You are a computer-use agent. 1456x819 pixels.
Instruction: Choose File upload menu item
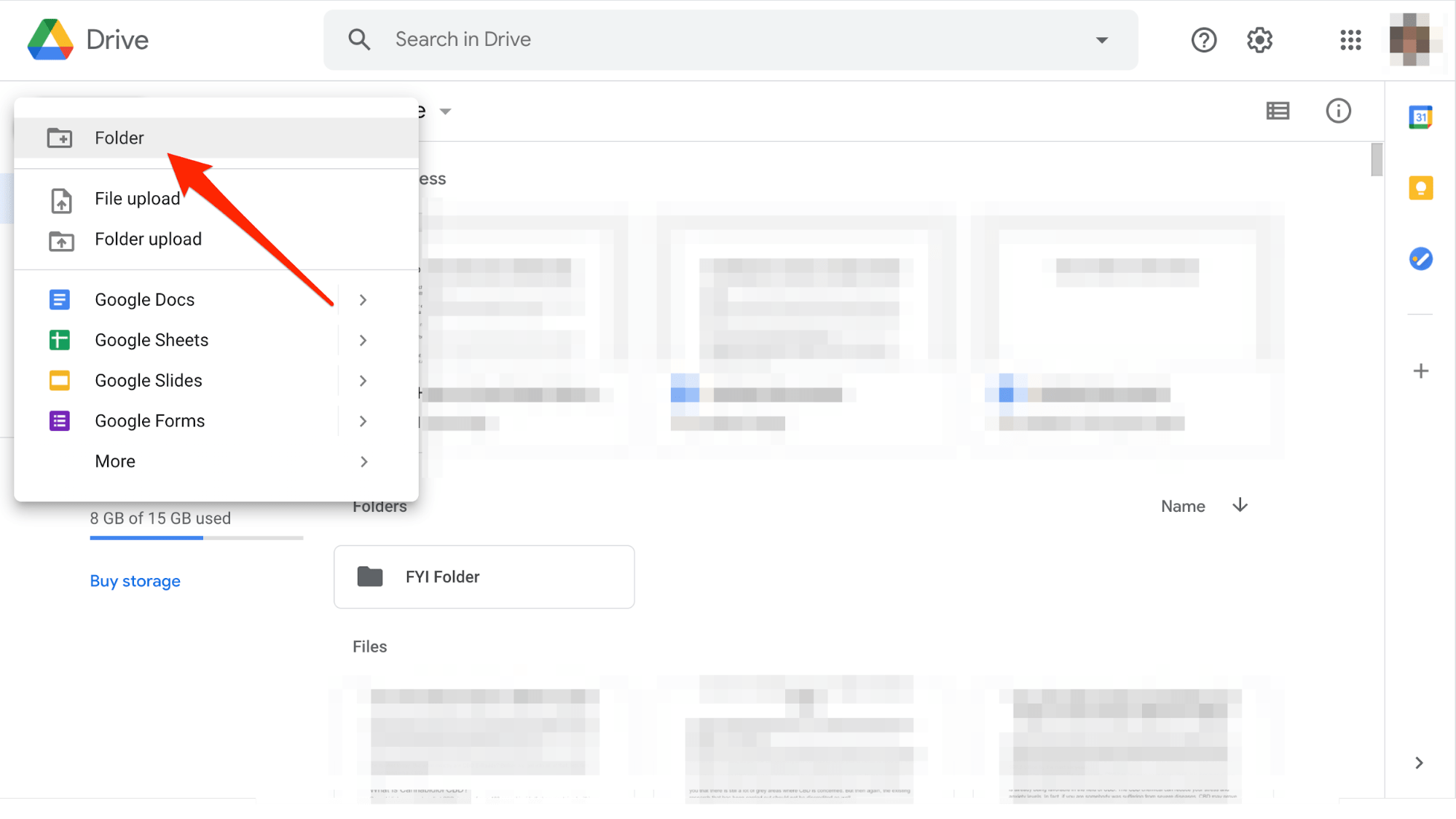click(216, 199)
